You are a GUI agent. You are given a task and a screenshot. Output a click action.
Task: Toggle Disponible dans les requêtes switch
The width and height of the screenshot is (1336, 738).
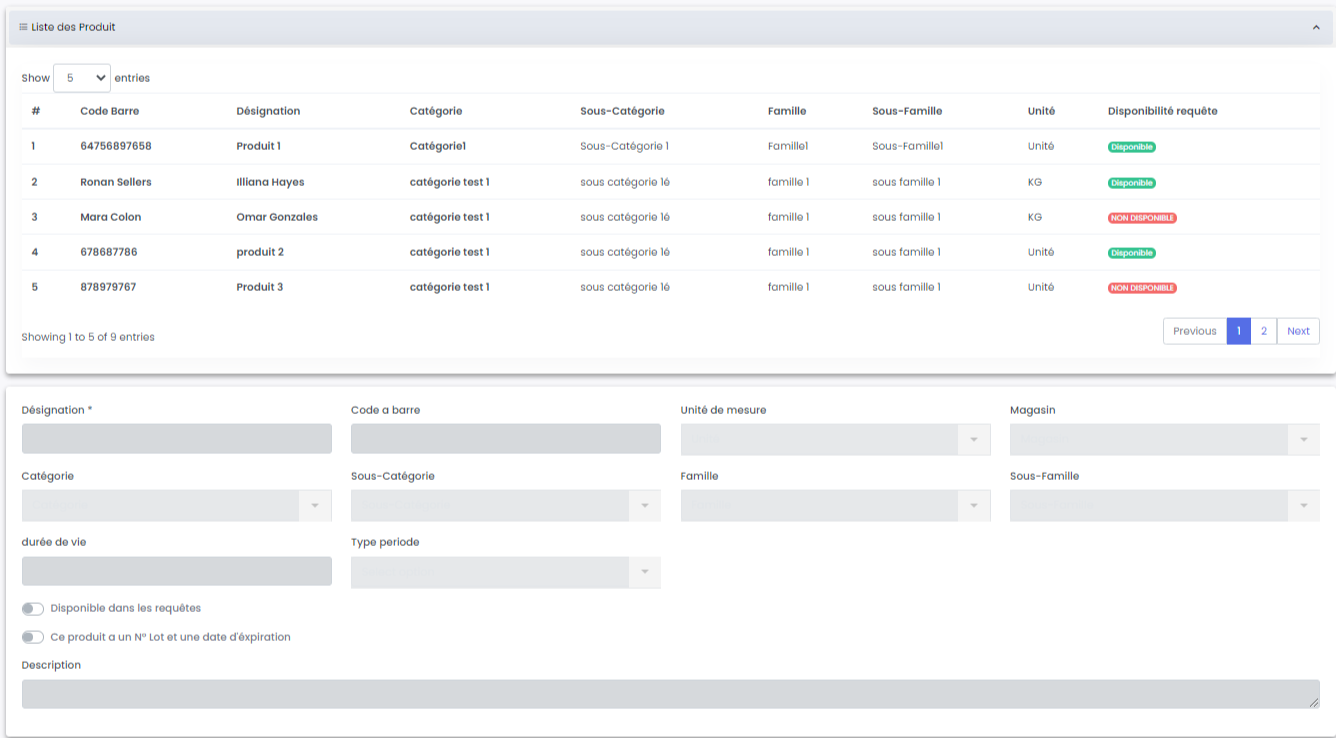(x=33, y=609)
